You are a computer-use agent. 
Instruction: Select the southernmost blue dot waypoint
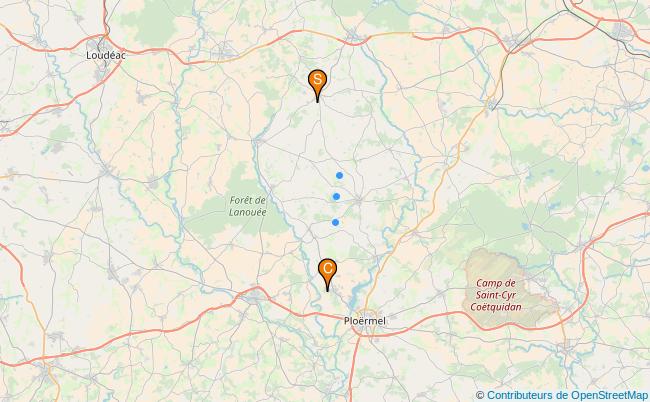coord(335,223)
